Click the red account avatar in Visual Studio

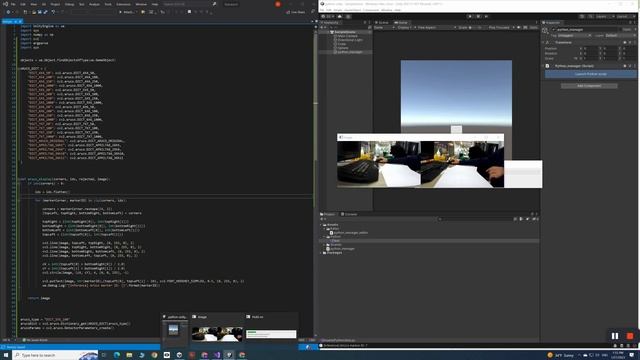click(278, 4)
